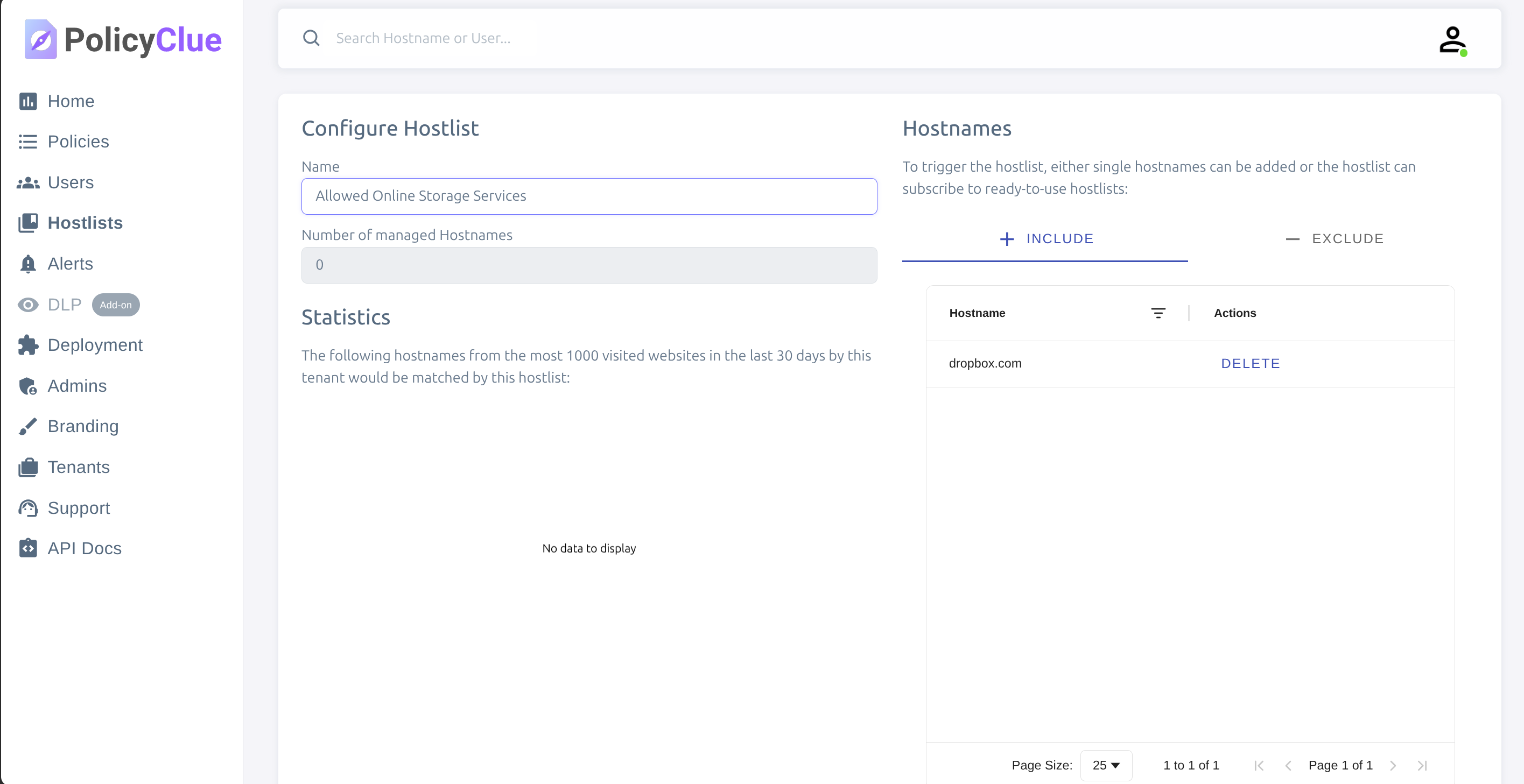Click the plus icon on Include tab
Image resolution: width=1524 pixels, height=784 pixels.
click(x=1006, y=239)
